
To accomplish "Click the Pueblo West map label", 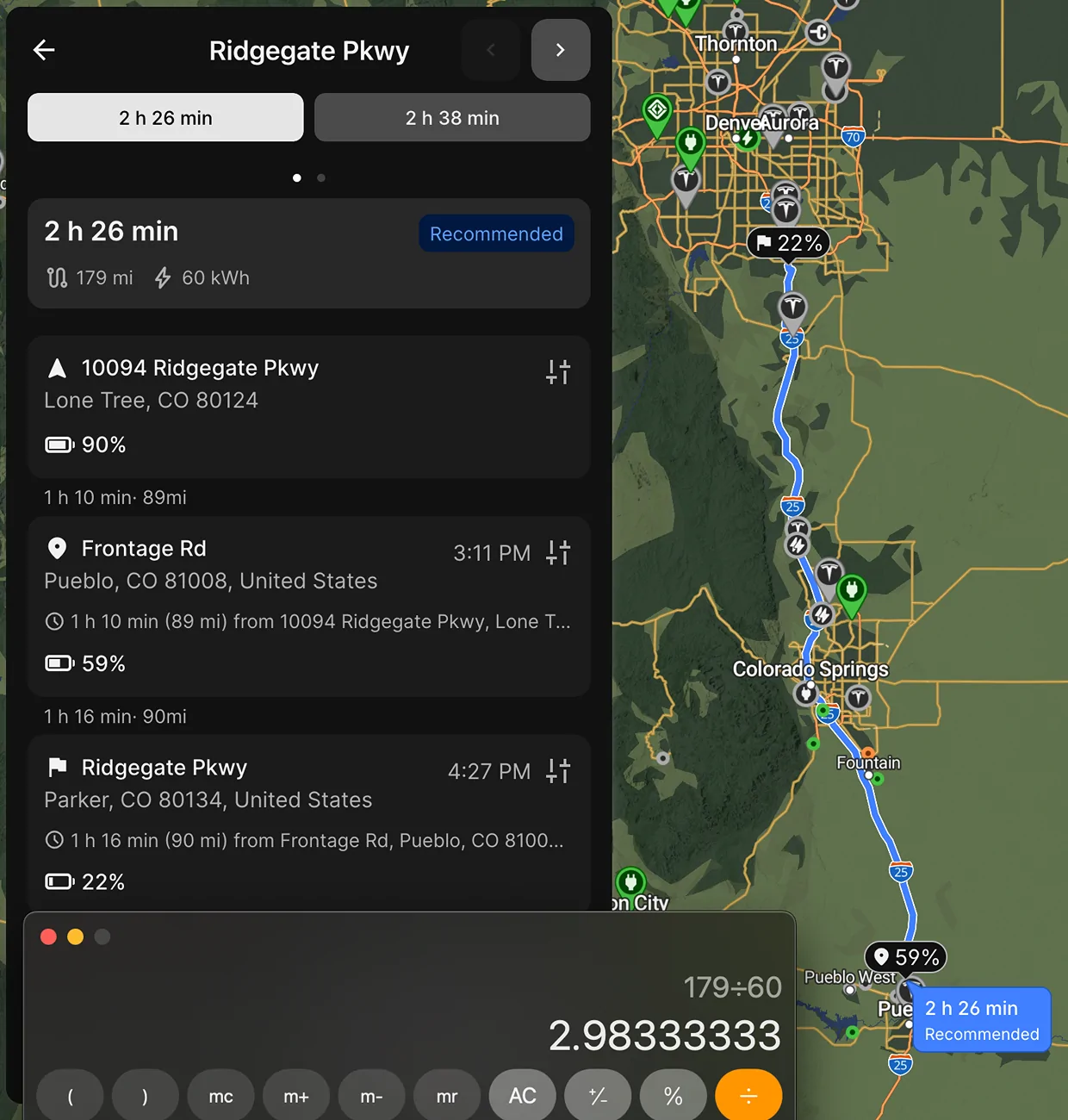I will coord(849,977).
